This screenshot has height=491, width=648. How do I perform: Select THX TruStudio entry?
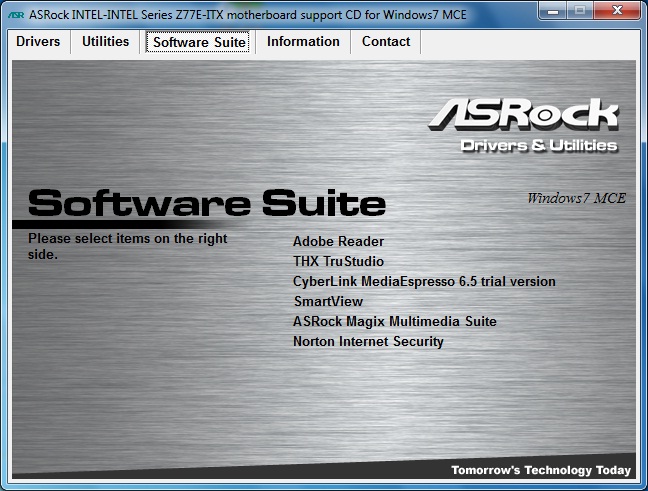(x=338, y=261)
